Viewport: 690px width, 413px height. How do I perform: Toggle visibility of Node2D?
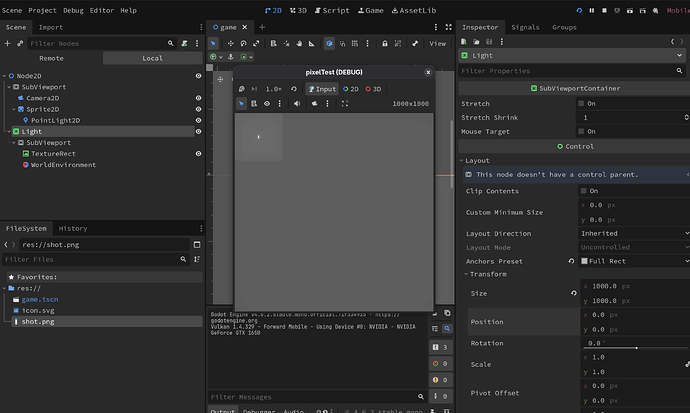tap(198, 76)
